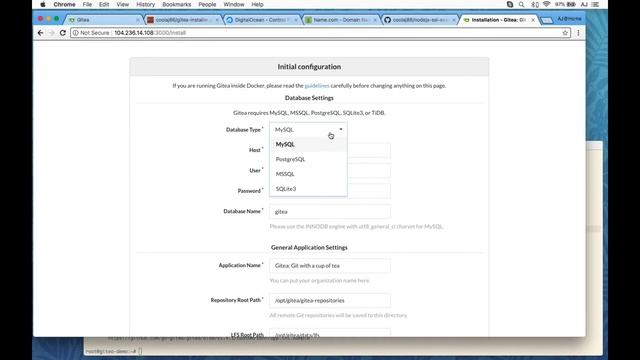Reload the current page
This screenshot has height=360, width=640.
pos(62,33)
